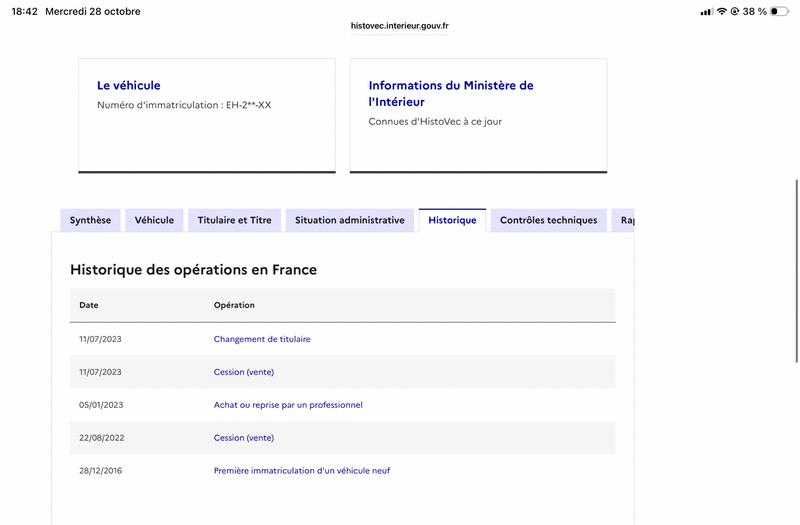
Task: Click the Le véhicule card heading
Action: (129, 85)
